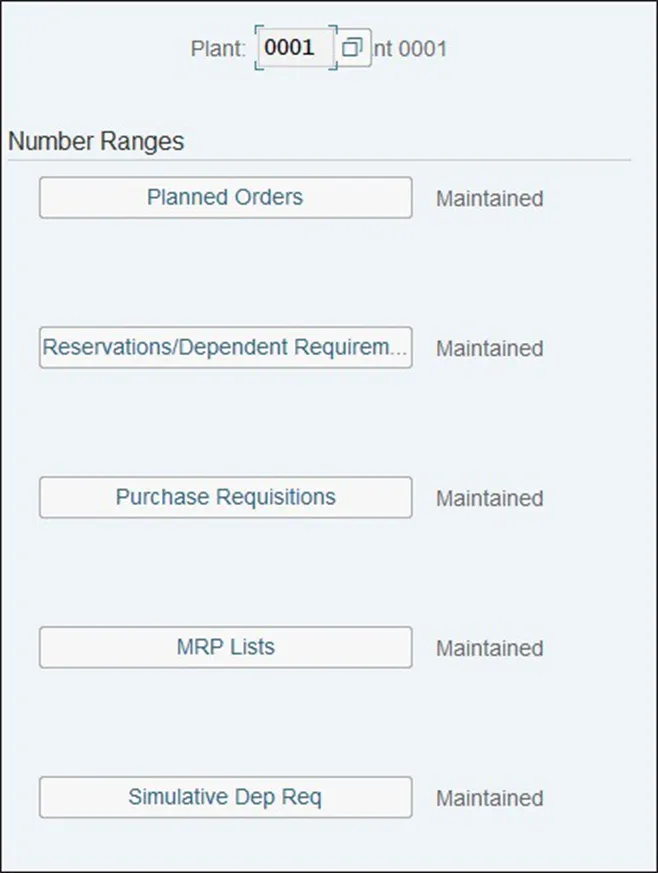
Task: Open Planned Orders number ranges
Action: pos(225,198)
